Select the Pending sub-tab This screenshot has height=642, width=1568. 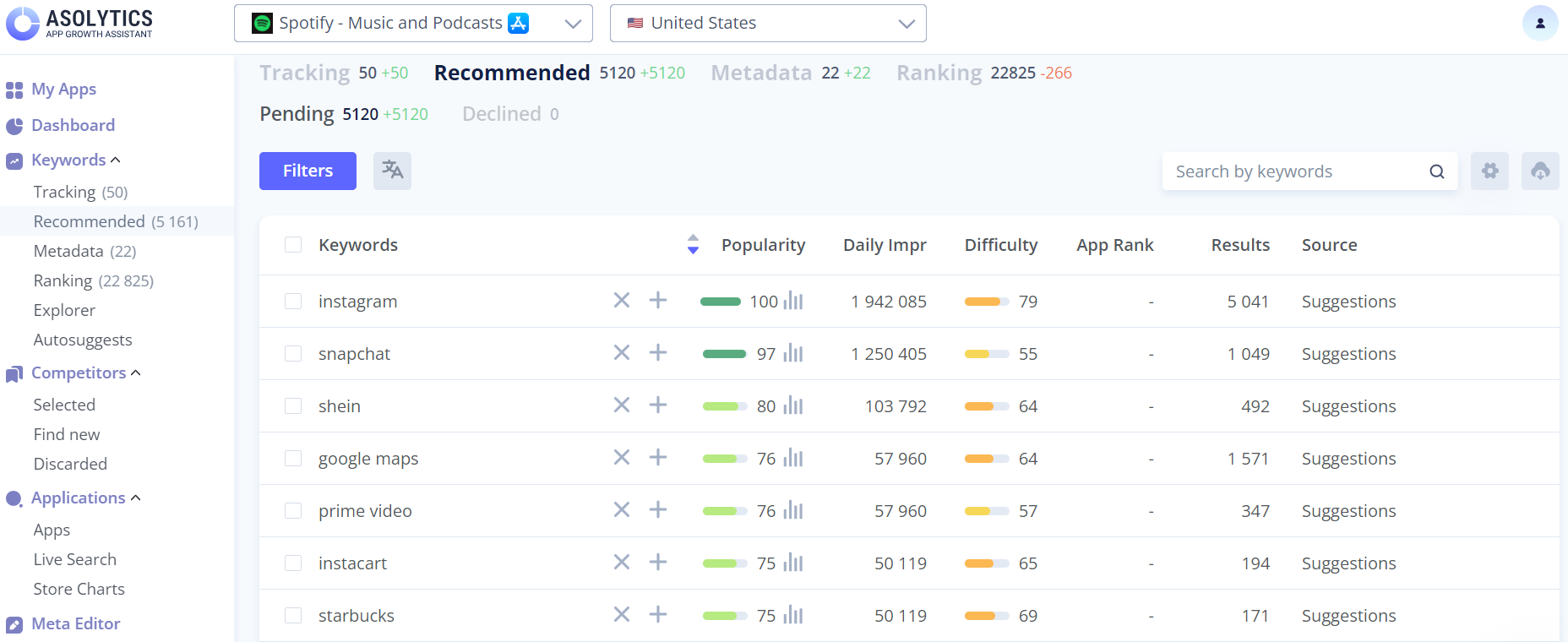[297, 114]
